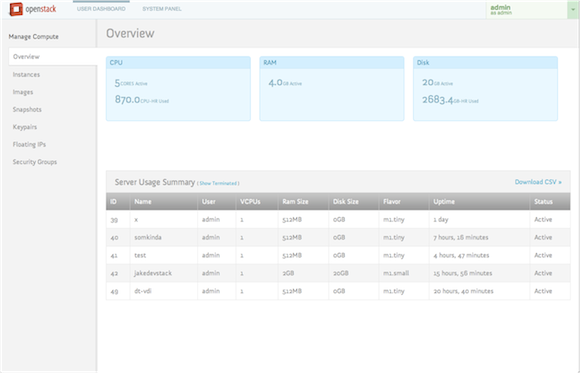This screenshot has width=580, height=373.
Task: Click the OpenStack logo
Action: click(33, 9)
